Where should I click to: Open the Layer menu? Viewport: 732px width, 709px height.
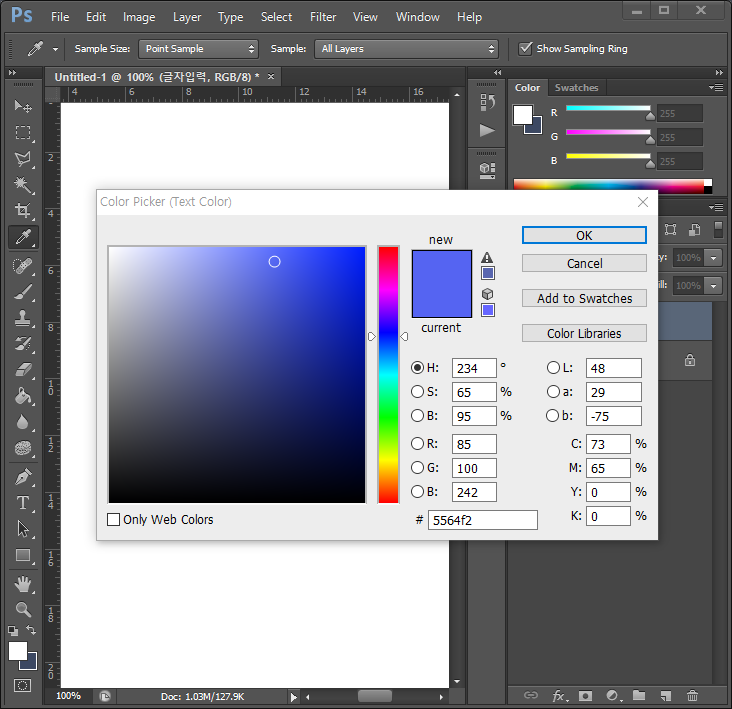pyautogui.click(x=187, y=17)
